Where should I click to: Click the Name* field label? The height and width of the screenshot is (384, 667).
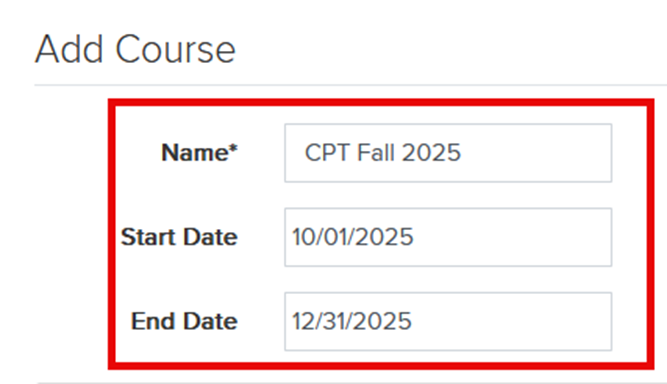[x=199, y=152]
